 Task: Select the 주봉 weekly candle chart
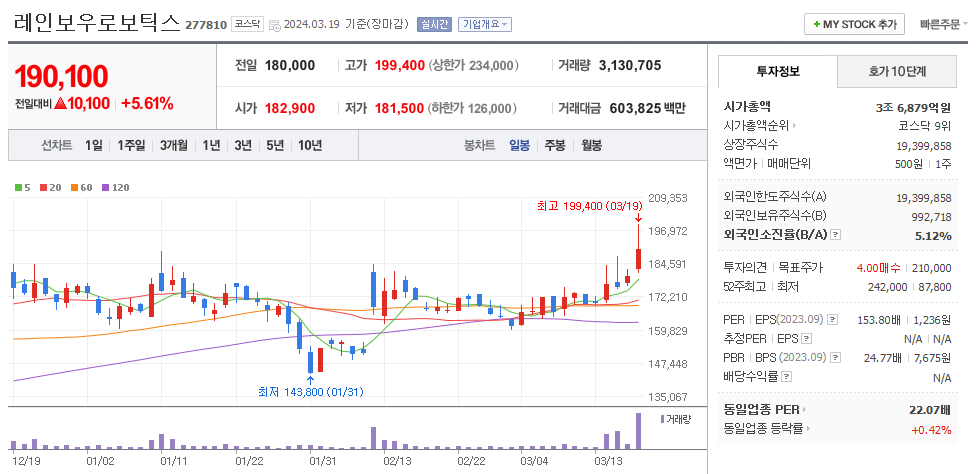point(555,146)
